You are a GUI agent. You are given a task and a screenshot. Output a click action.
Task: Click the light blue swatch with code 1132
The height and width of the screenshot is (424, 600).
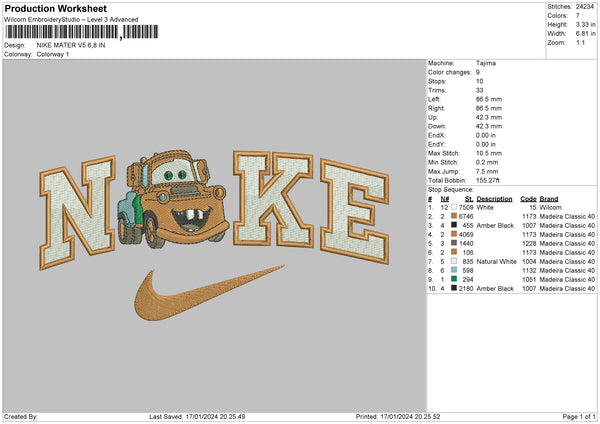[454, 270]
